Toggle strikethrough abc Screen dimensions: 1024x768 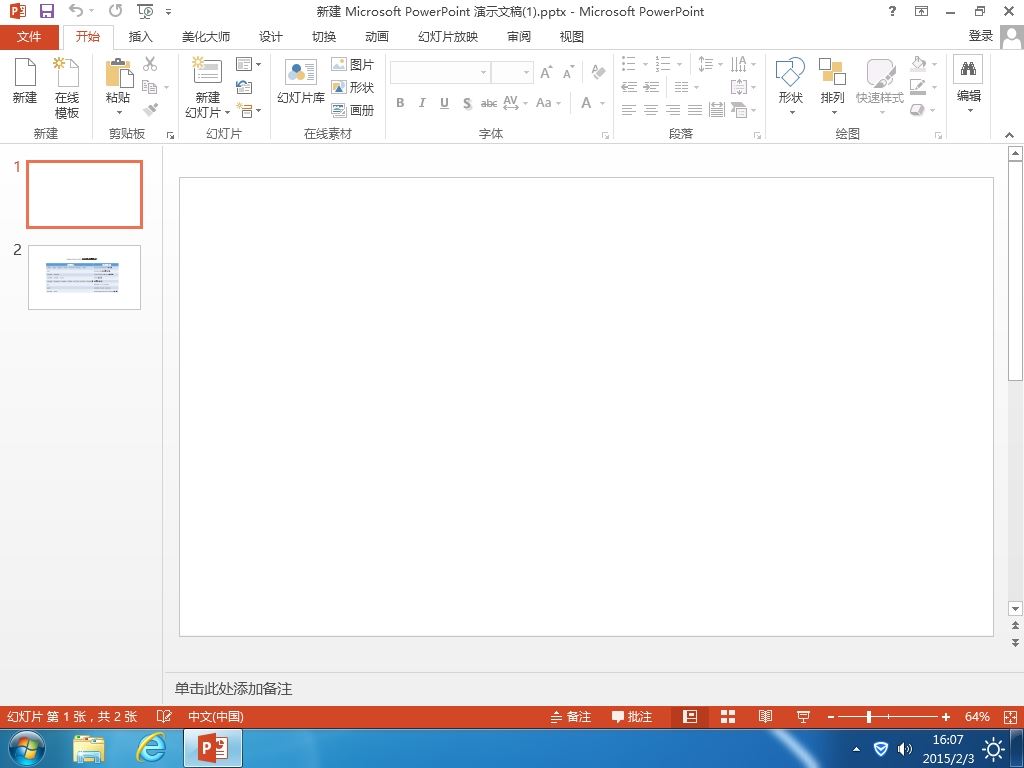(489, 103)
